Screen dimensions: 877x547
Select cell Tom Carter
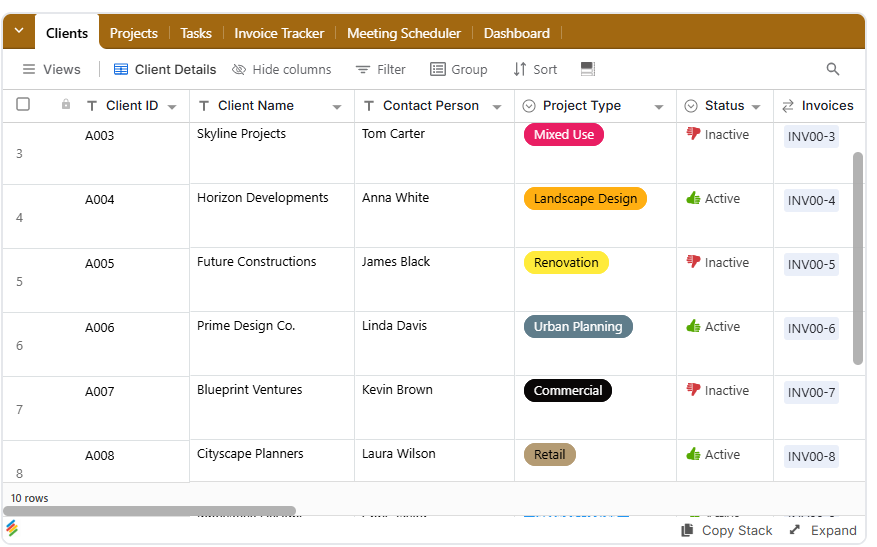pyautogui.click(x=434, y=153)
